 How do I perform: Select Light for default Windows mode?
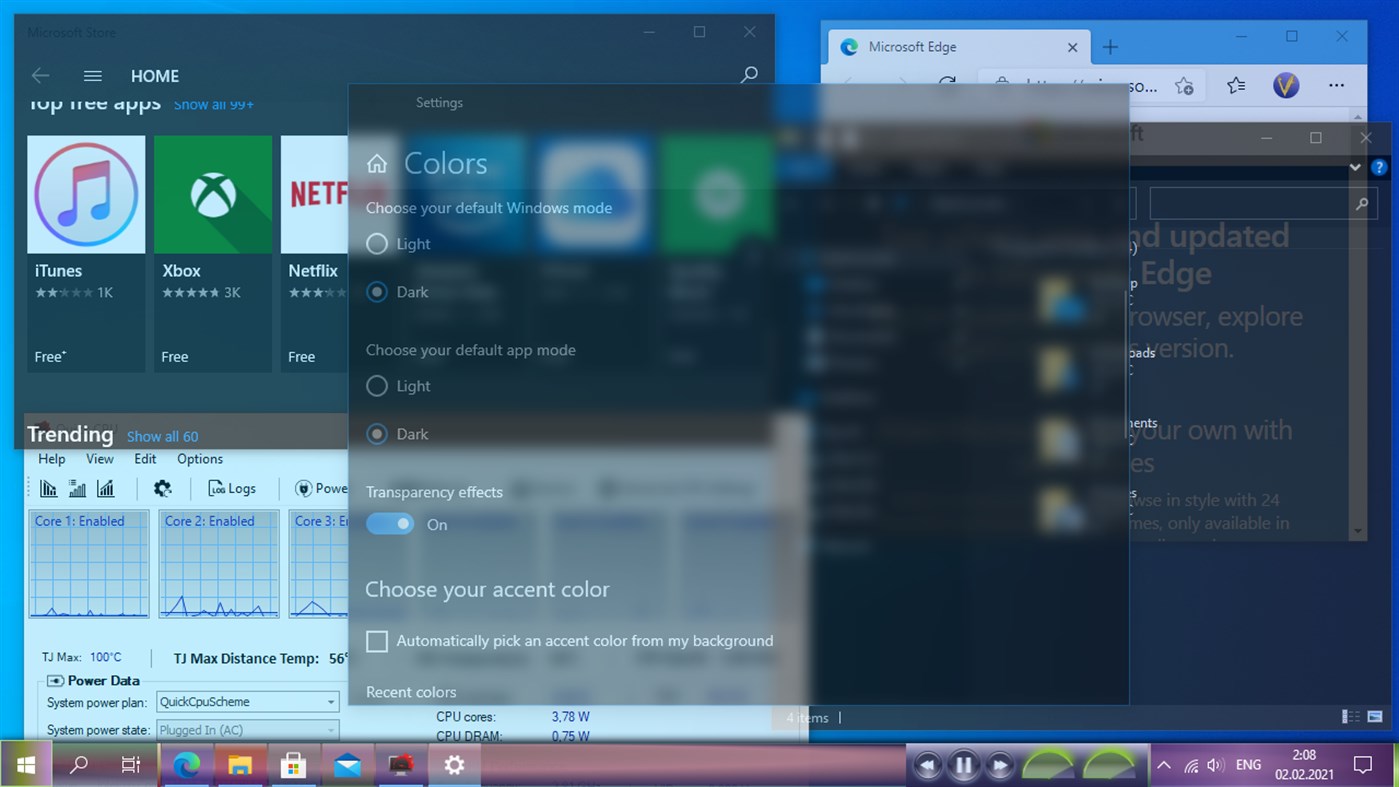(377, 243)
